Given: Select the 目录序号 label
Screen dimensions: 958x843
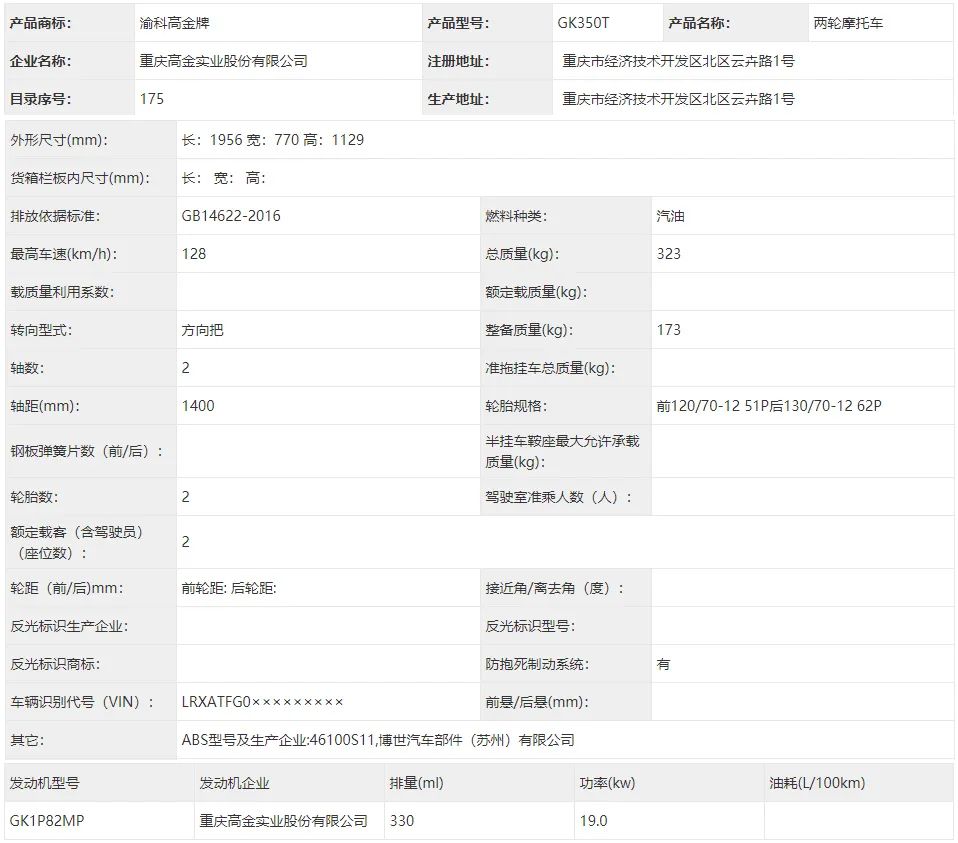Looking at the screenshot, I should point(40,99).
